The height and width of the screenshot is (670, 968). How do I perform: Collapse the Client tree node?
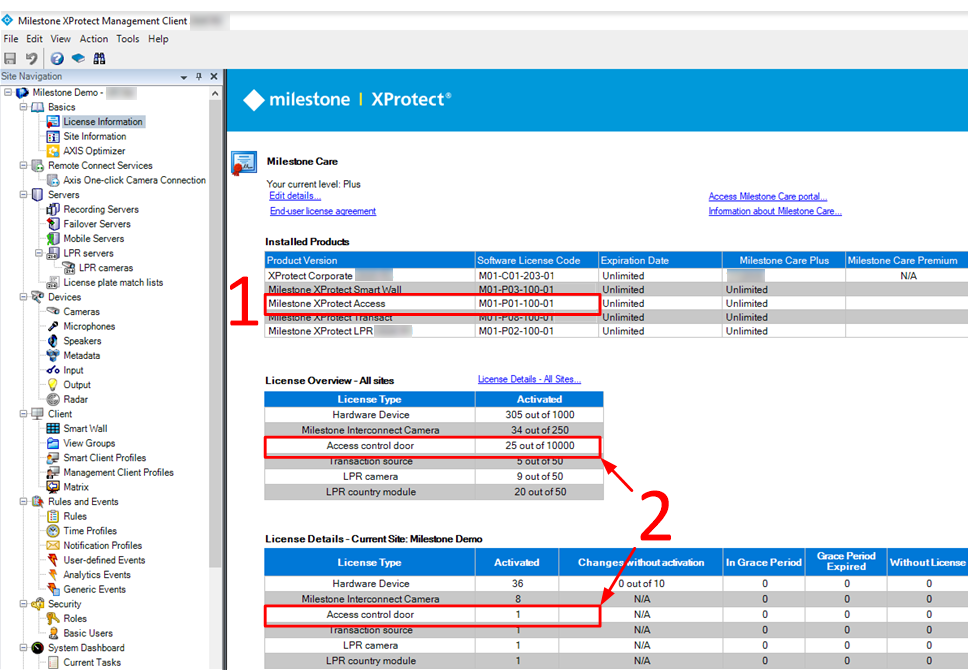[23, 414]
